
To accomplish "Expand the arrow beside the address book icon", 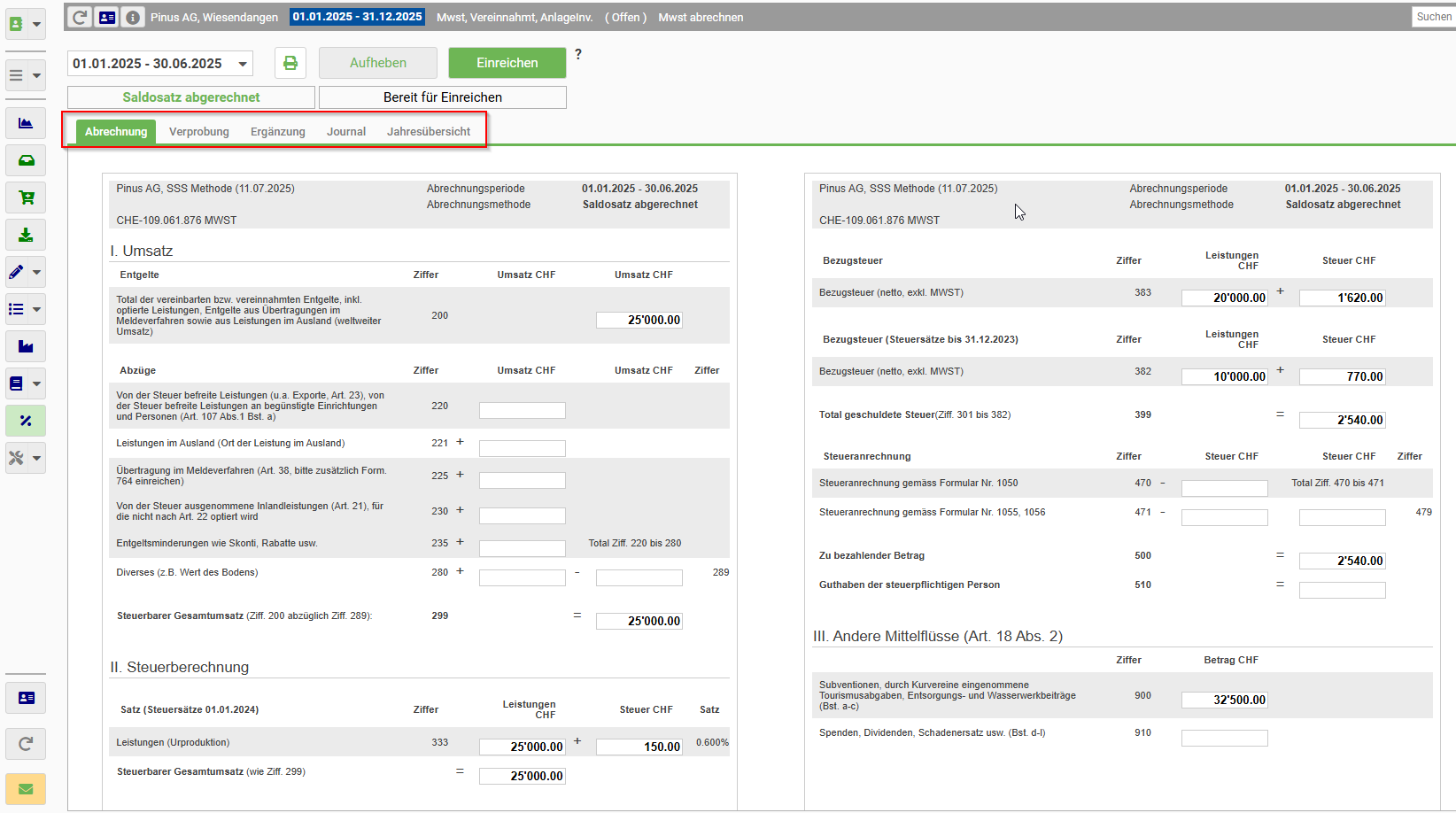I will (x=36, y=24).
